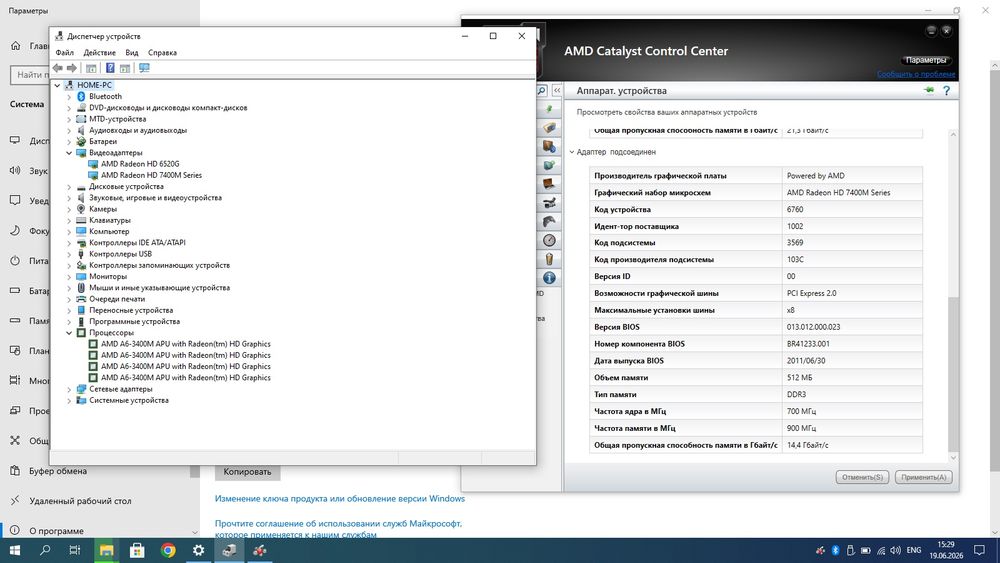Click the Windows Start button

[x=15, y=550]
